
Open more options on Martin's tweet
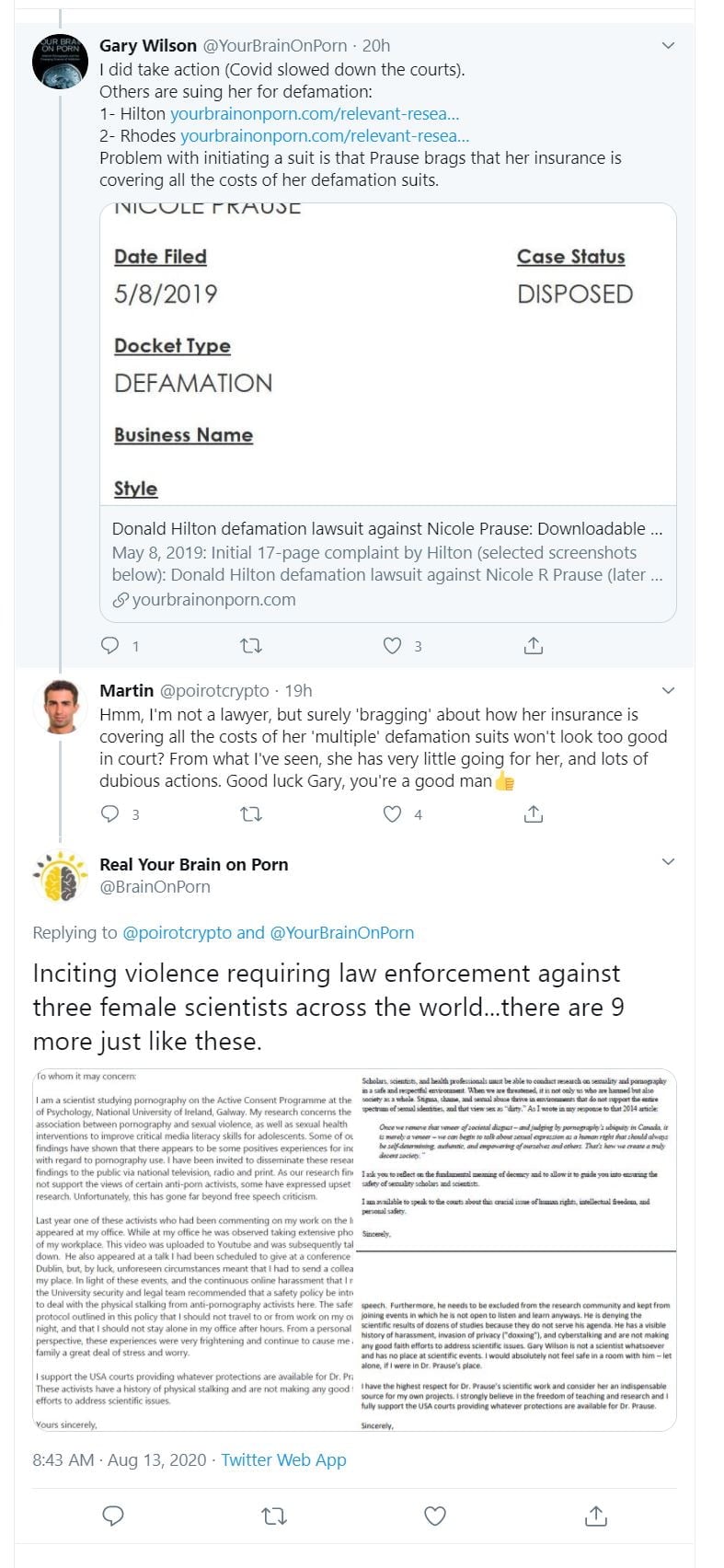(669, 690)
